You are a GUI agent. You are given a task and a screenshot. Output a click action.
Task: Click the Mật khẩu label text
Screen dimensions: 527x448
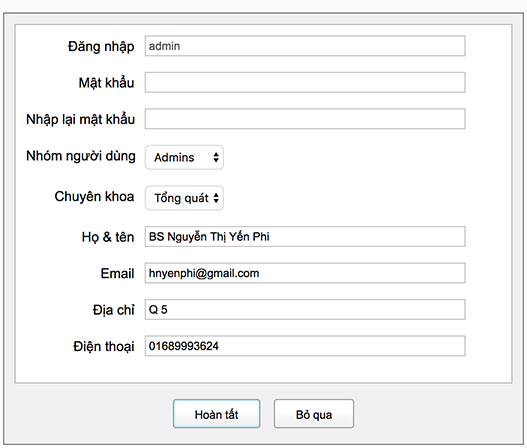pyautogui.click(x=106, y=83)
